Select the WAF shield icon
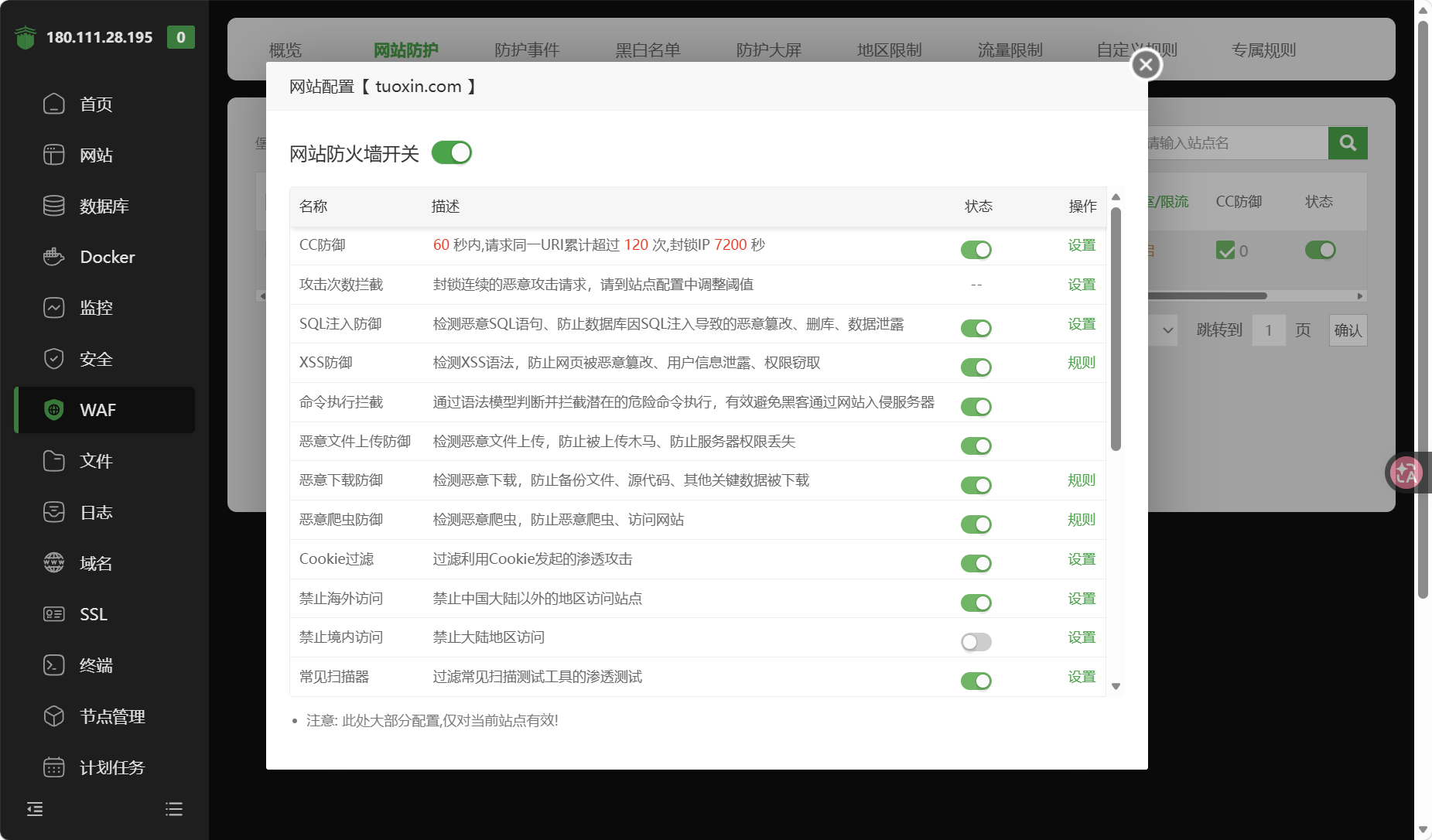1432x840 pixels. click(x=53, y=410)
